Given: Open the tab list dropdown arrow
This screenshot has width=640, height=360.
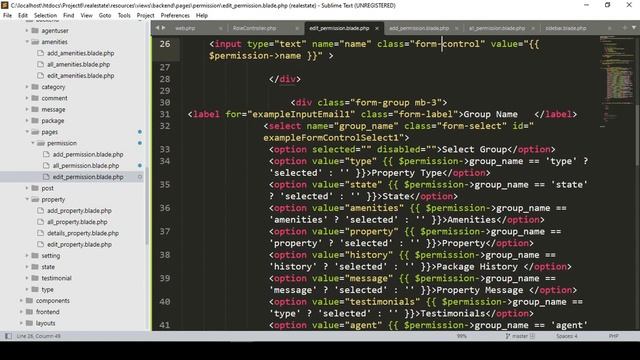Looking at the screenshot, I should [634, 28].
